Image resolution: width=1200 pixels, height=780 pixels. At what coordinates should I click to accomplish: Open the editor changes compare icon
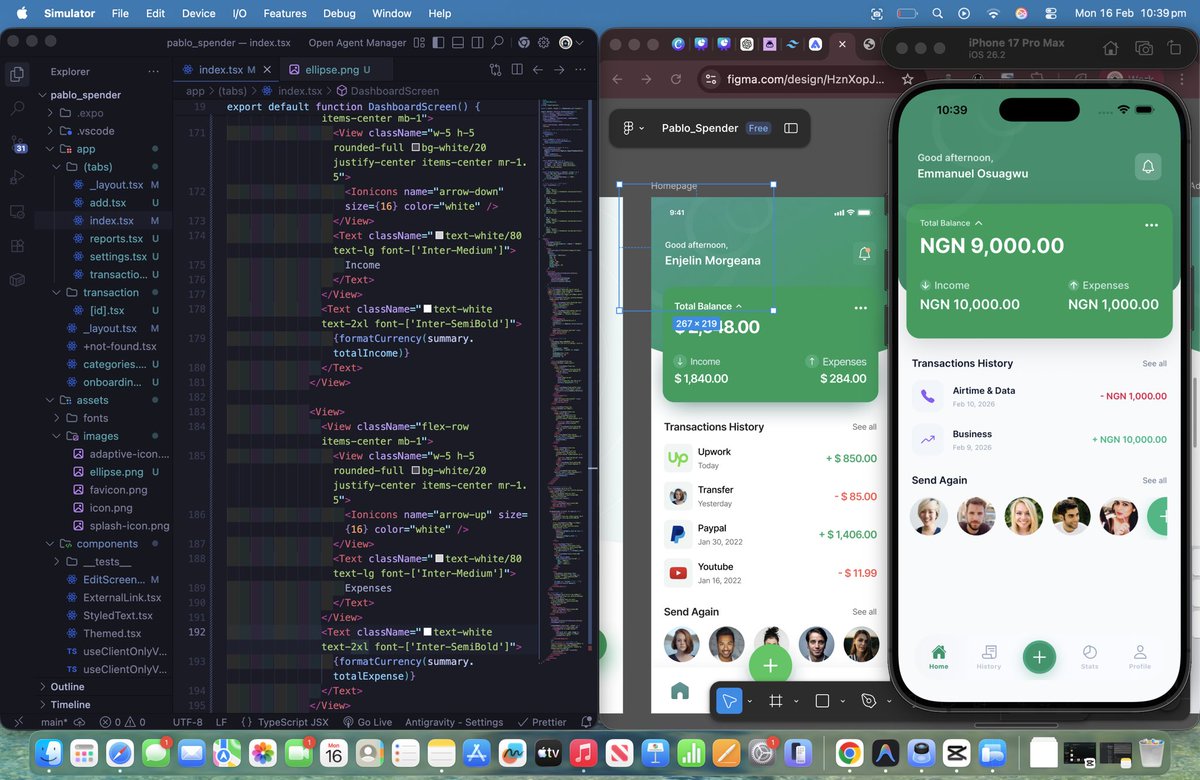pos(496,70)
